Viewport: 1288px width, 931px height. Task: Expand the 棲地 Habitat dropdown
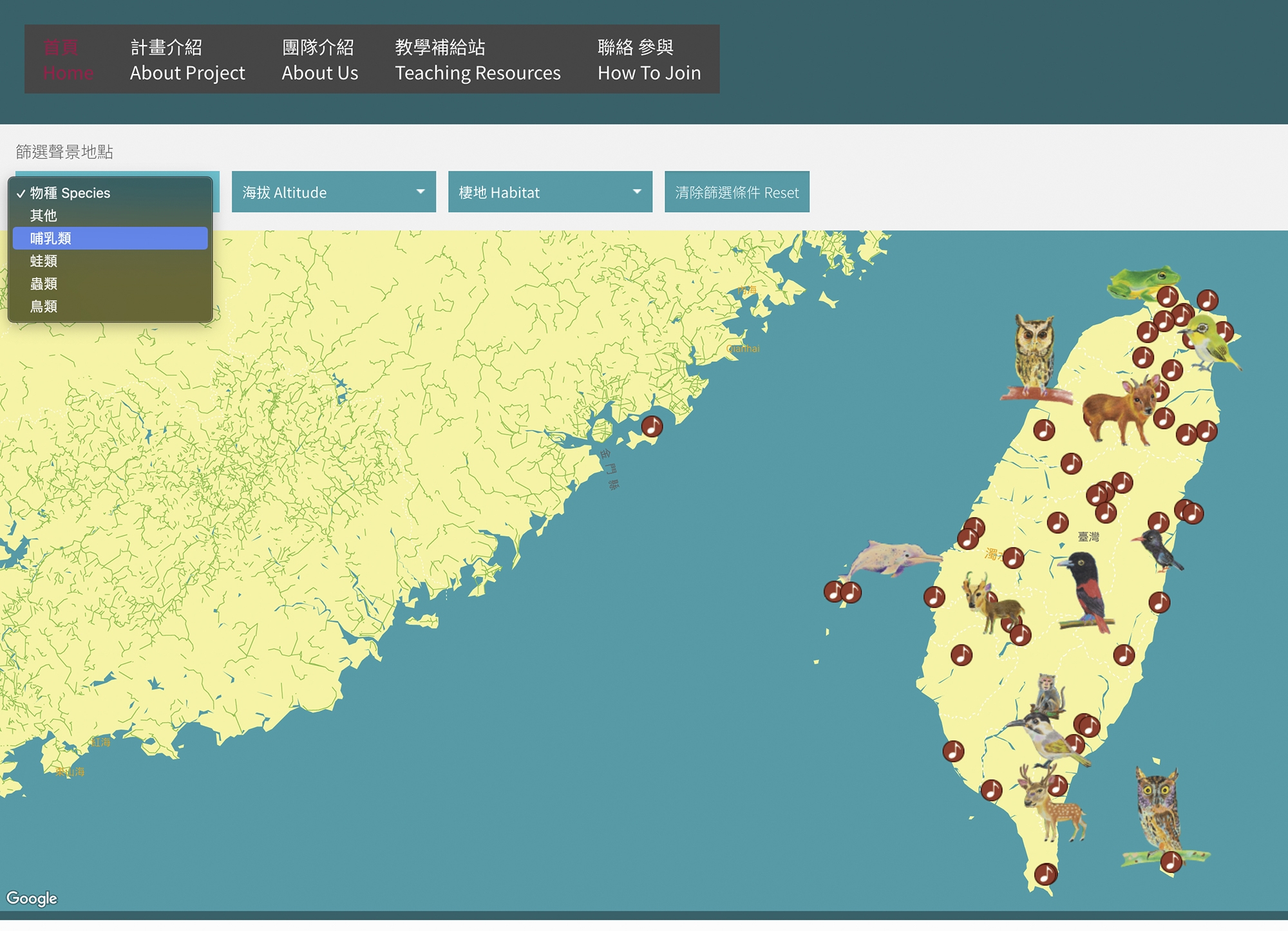click(x=550, y=192)
